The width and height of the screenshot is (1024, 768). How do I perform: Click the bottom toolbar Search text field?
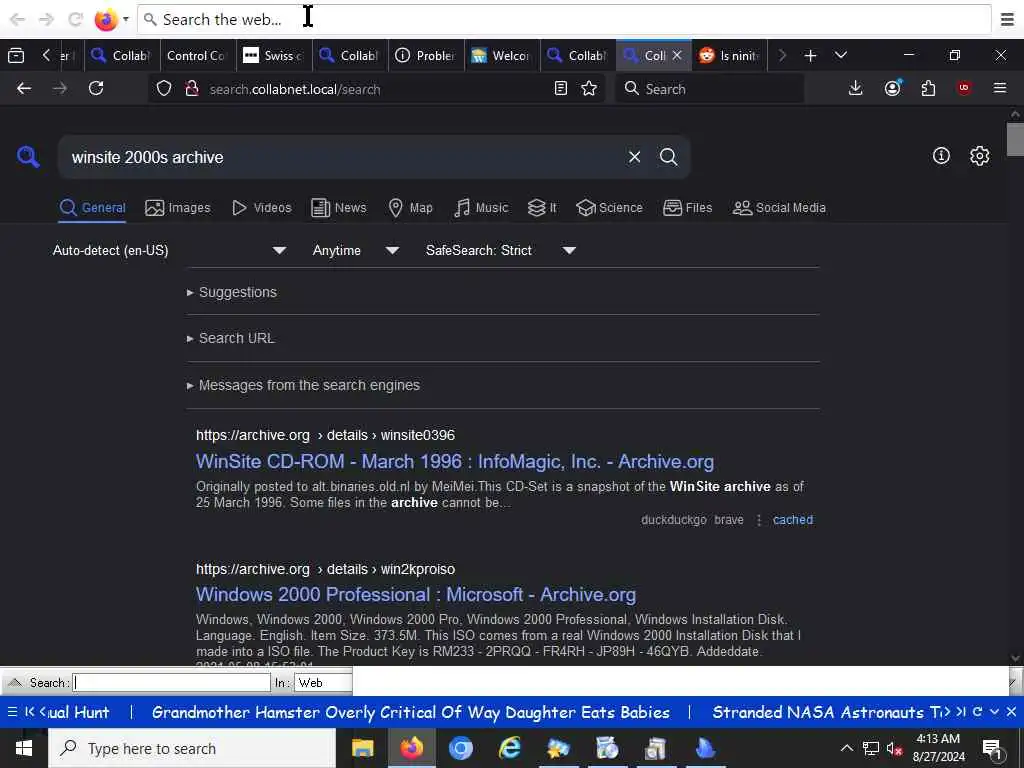(x=172, y=682)
